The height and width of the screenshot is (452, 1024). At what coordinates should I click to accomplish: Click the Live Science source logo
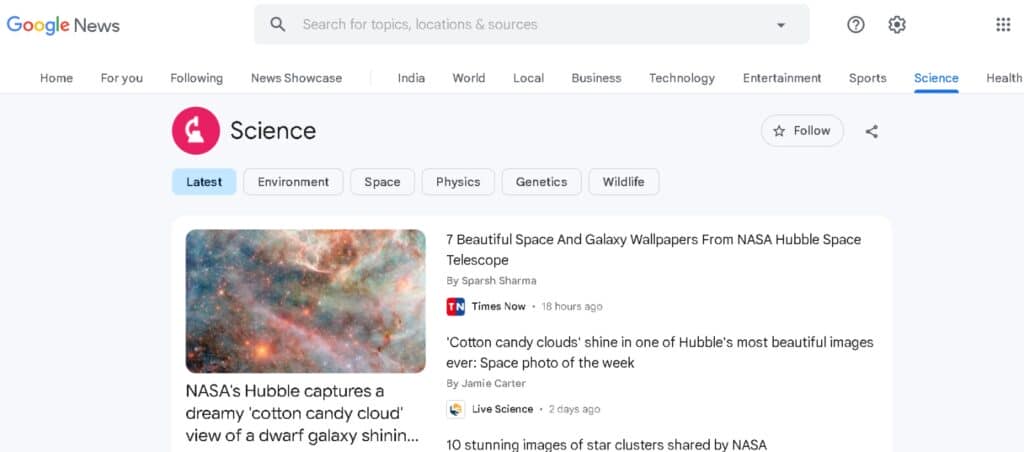pos(456,409)
